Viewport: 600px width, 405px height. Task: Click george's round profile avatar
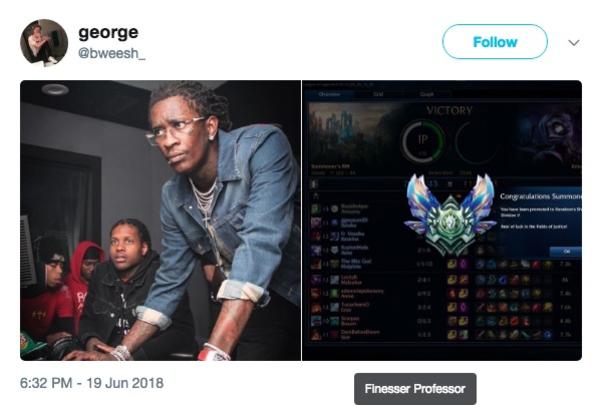click(x=44, y=42)
